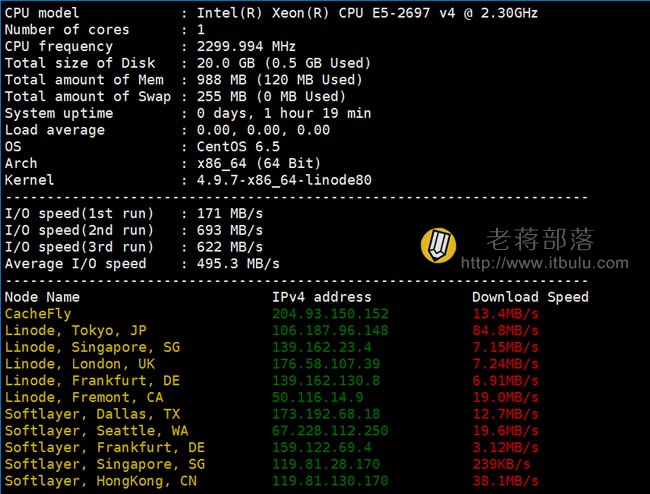Click the 'Total amount of Swap' label
650x494 pixels.
coord(87,97)
